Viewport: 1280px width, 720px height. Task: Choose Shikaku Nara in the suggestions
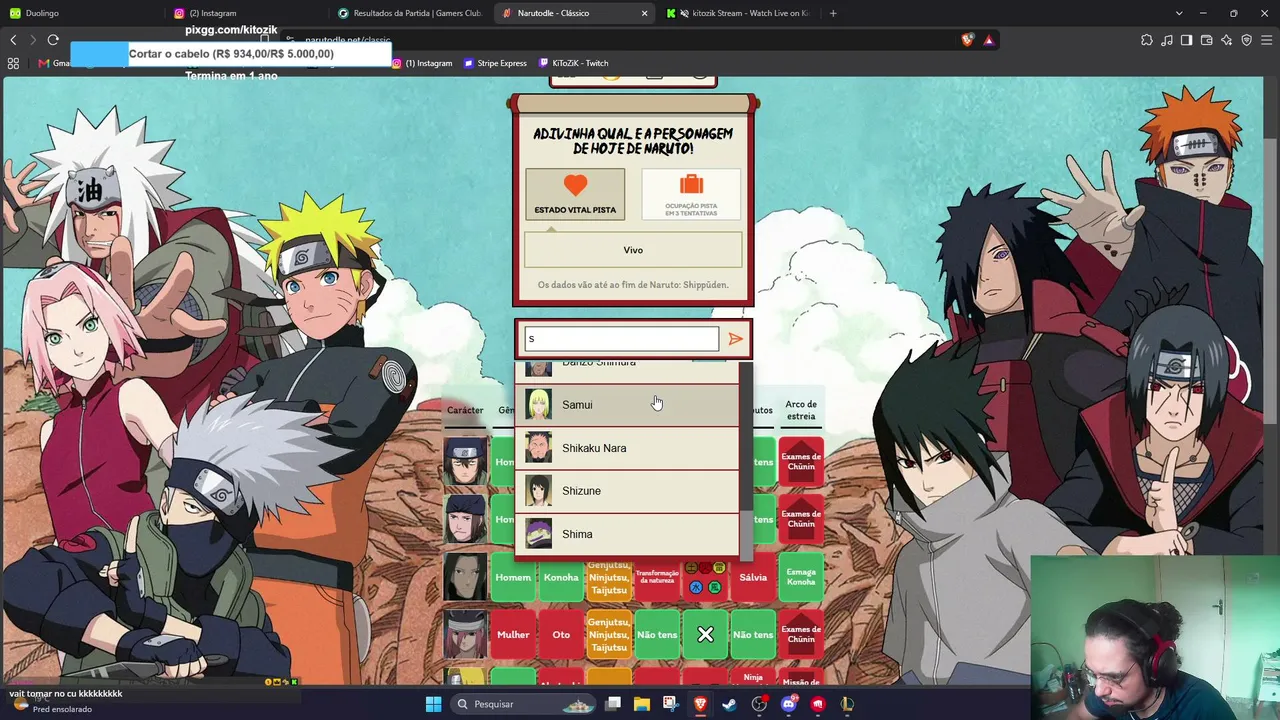pos(627,448)
